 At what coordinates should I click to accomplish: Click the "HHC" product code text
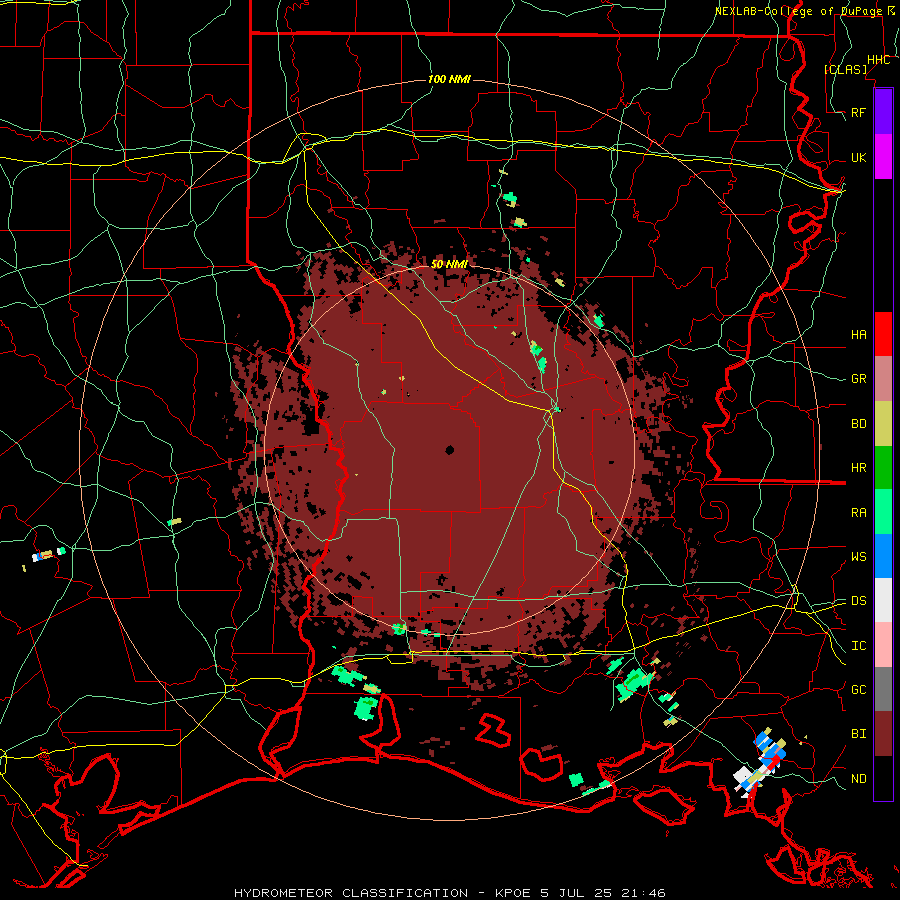pyautogui.click(x=878, y=60)
